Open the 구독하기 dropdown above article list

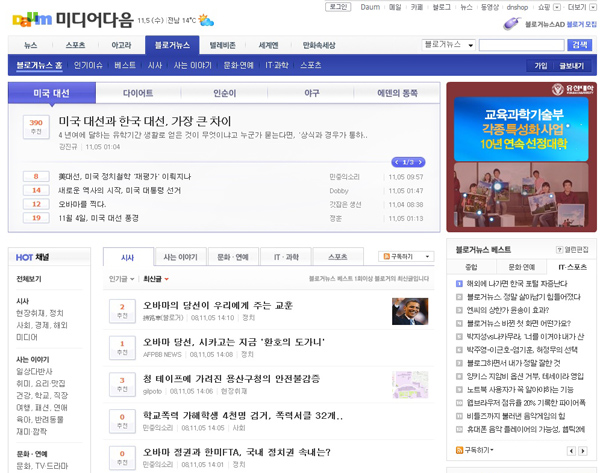pyautogui.click(x=406, y=256)
